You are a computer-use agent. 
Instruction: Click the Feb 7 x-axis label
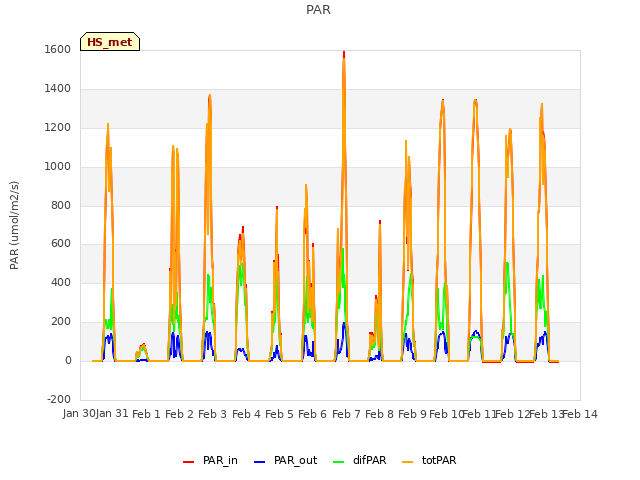(x=346, y=414)
